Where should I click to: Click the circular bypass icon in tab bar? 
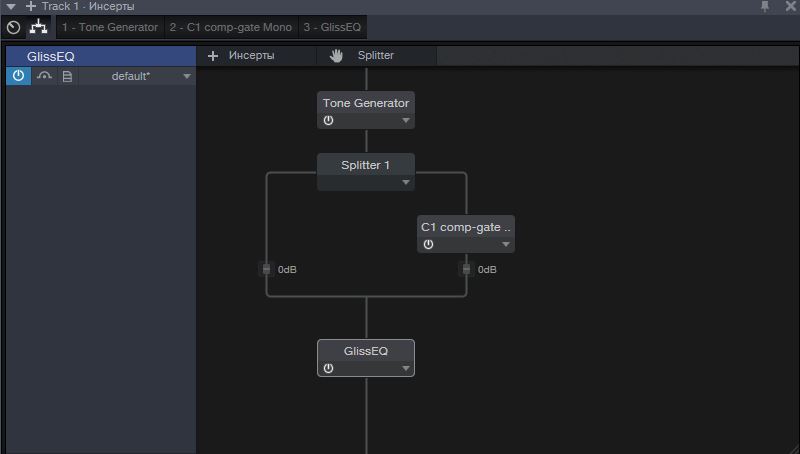click(x=13, y=28)
